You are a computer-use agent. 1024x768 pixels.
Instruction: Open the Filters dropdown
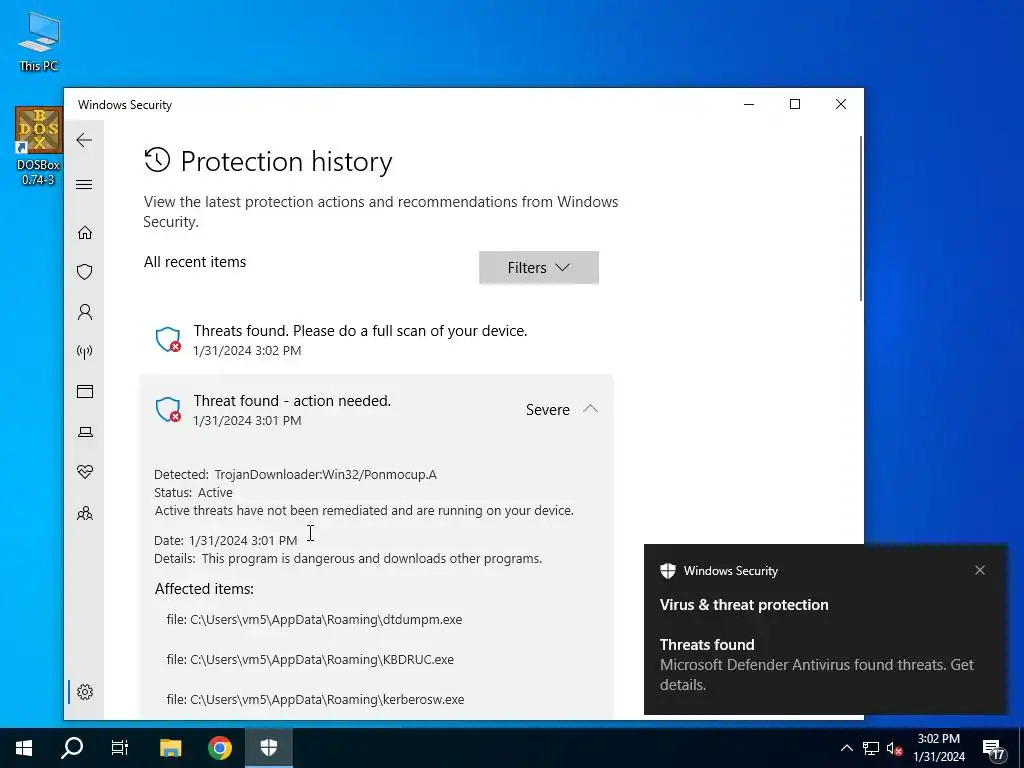click(x=539, y=268)
